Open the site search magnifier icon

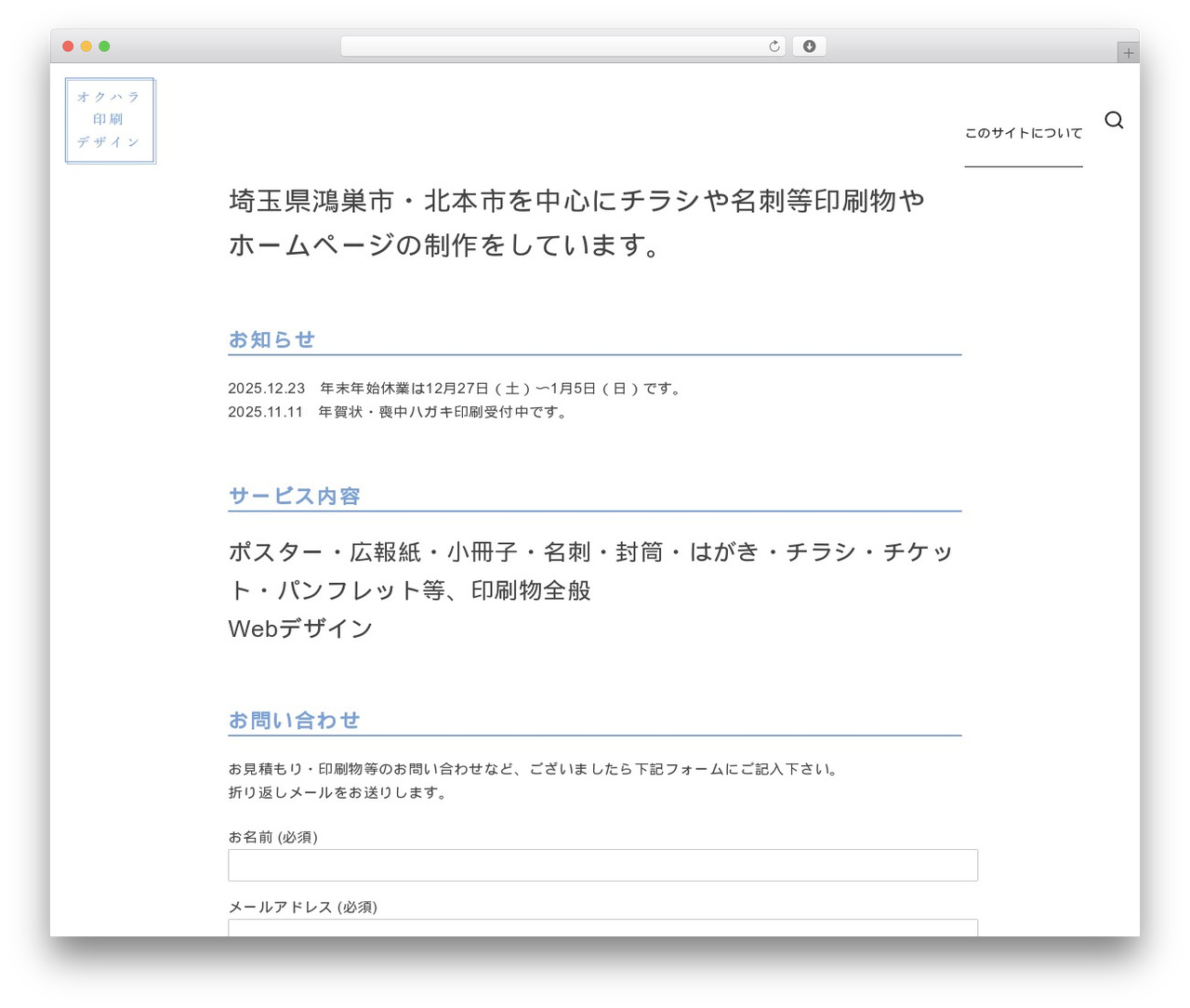pyautogui.click(x=1114, y=120)
